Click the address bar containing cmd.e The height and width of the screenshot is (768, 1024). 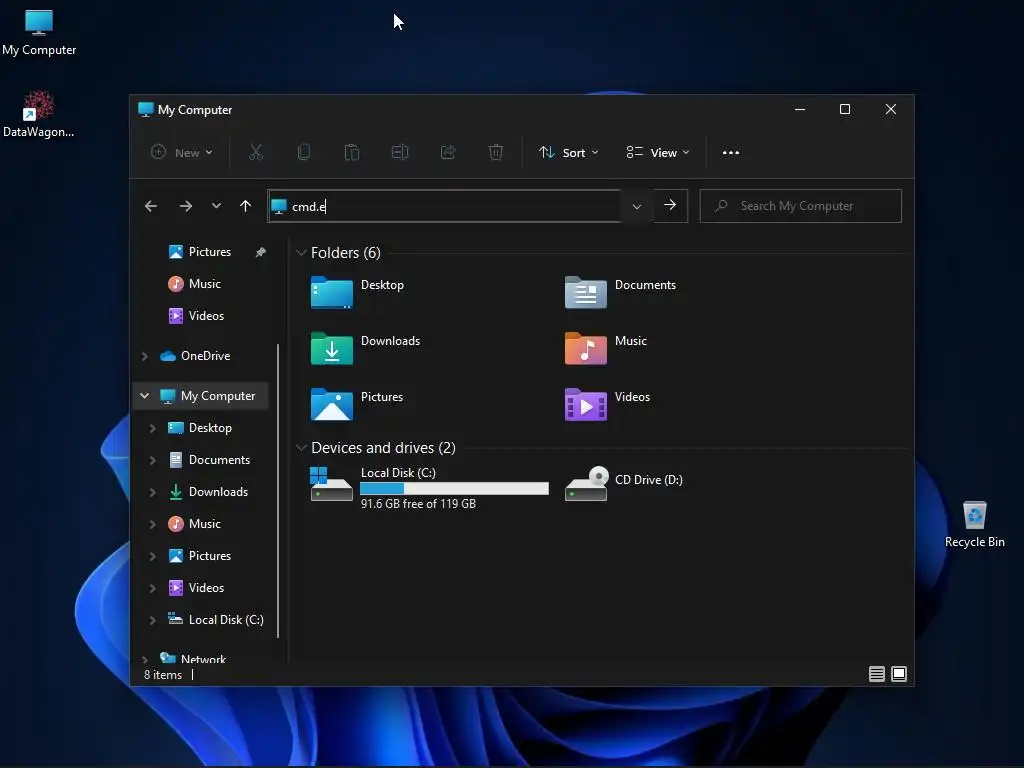(x=444, y=206)
